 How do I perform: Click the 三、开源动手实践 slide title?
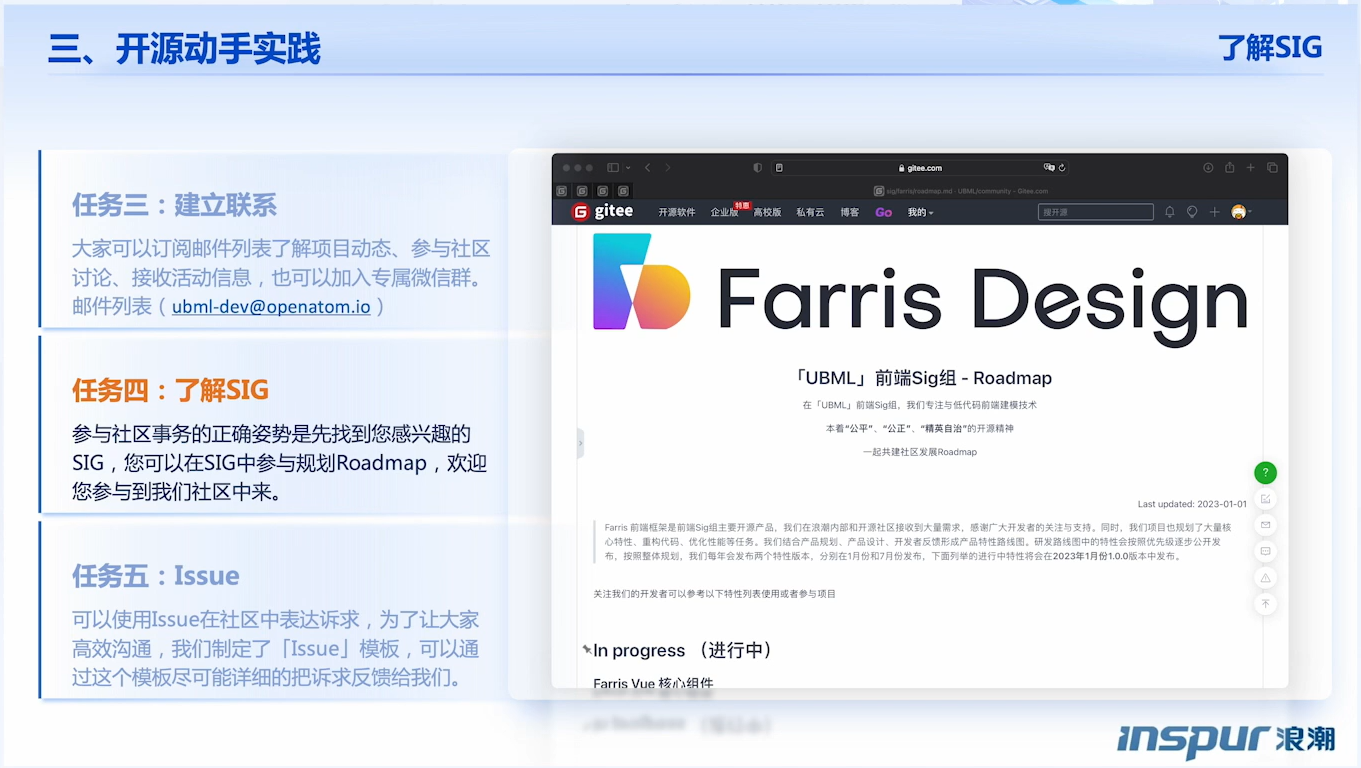[185, 48]
